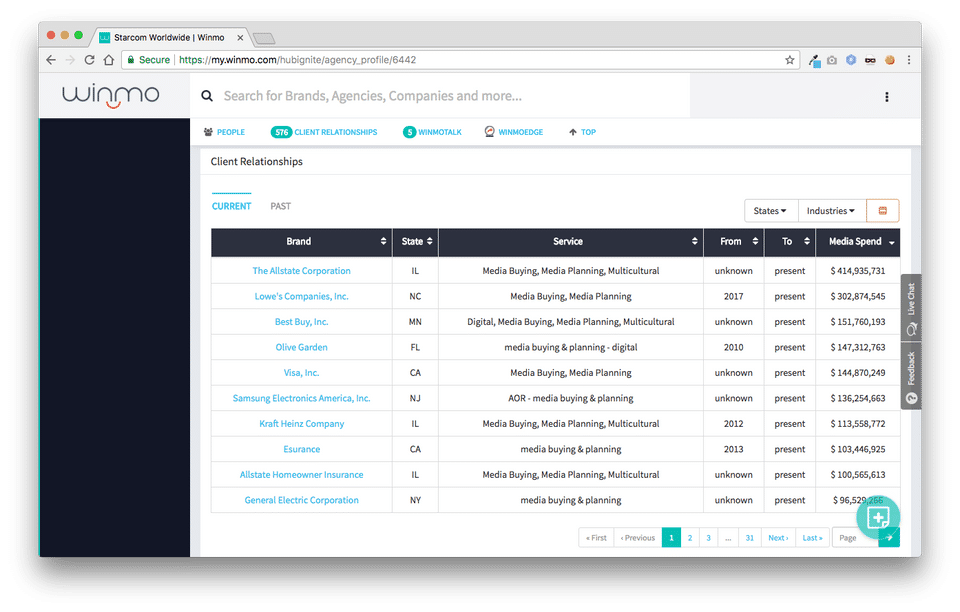Image resolution: width=960 pixels, height=612 pixels.
Task: Click the orange calendar filter icon
Action: tap(883, 211)
